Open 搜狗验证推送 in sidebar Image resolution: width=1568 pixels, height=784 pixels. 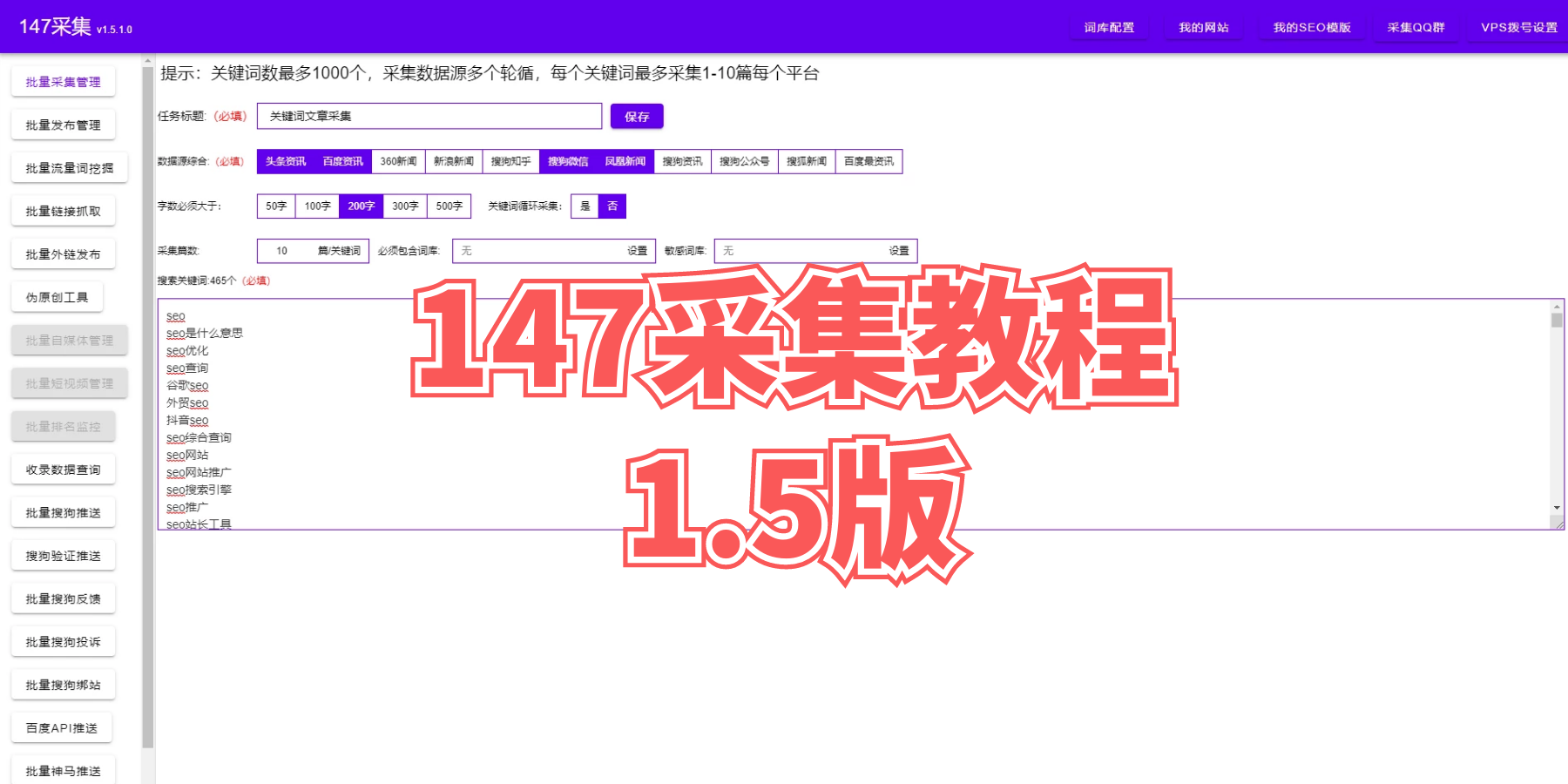(x=64, y=556)
